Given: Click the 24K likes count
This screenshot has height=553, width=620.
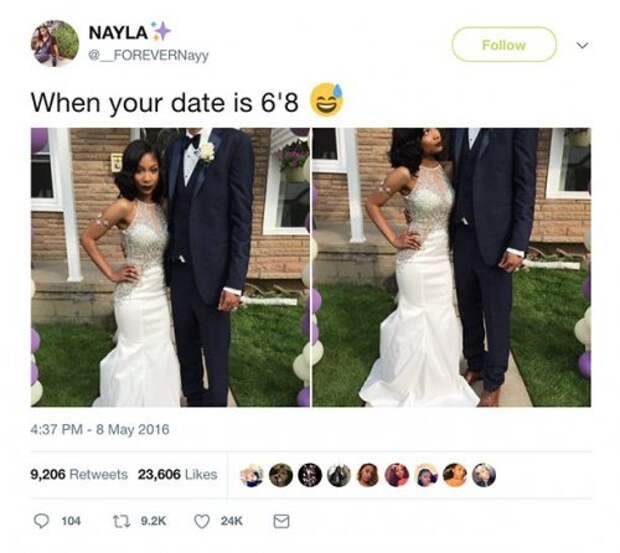Looking at the screenshot, I should (232, 521).
